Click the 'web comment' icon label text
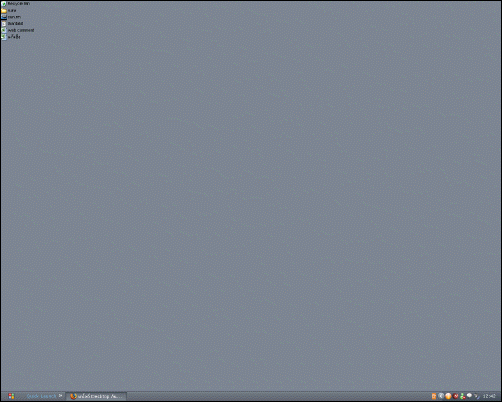This screenshot has width=502, height=402. click(x=21, y=30)
